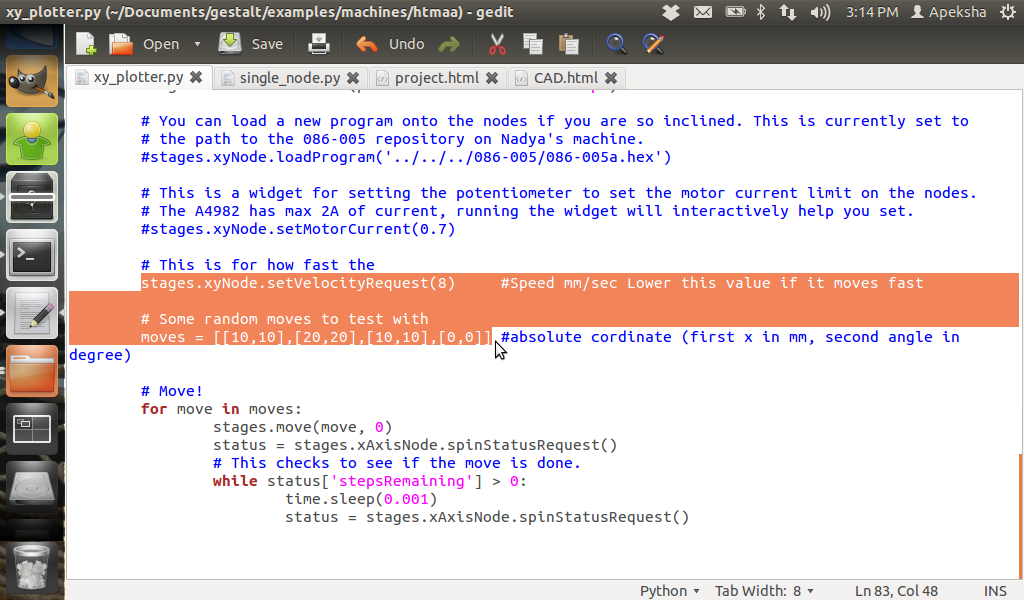1024x600 pixels.
Task: Close the xy_plotter.py tab
Action: 196,77
